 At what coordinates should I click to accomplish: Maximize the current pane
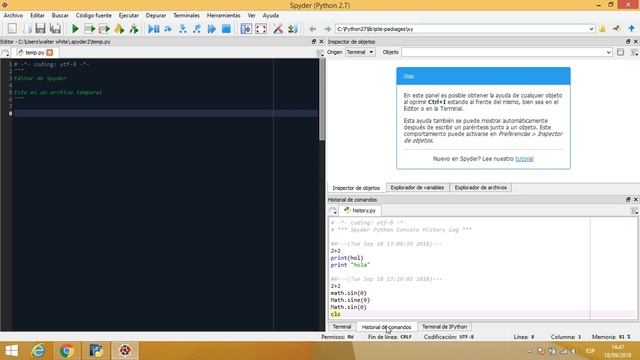tap(246, 29)
